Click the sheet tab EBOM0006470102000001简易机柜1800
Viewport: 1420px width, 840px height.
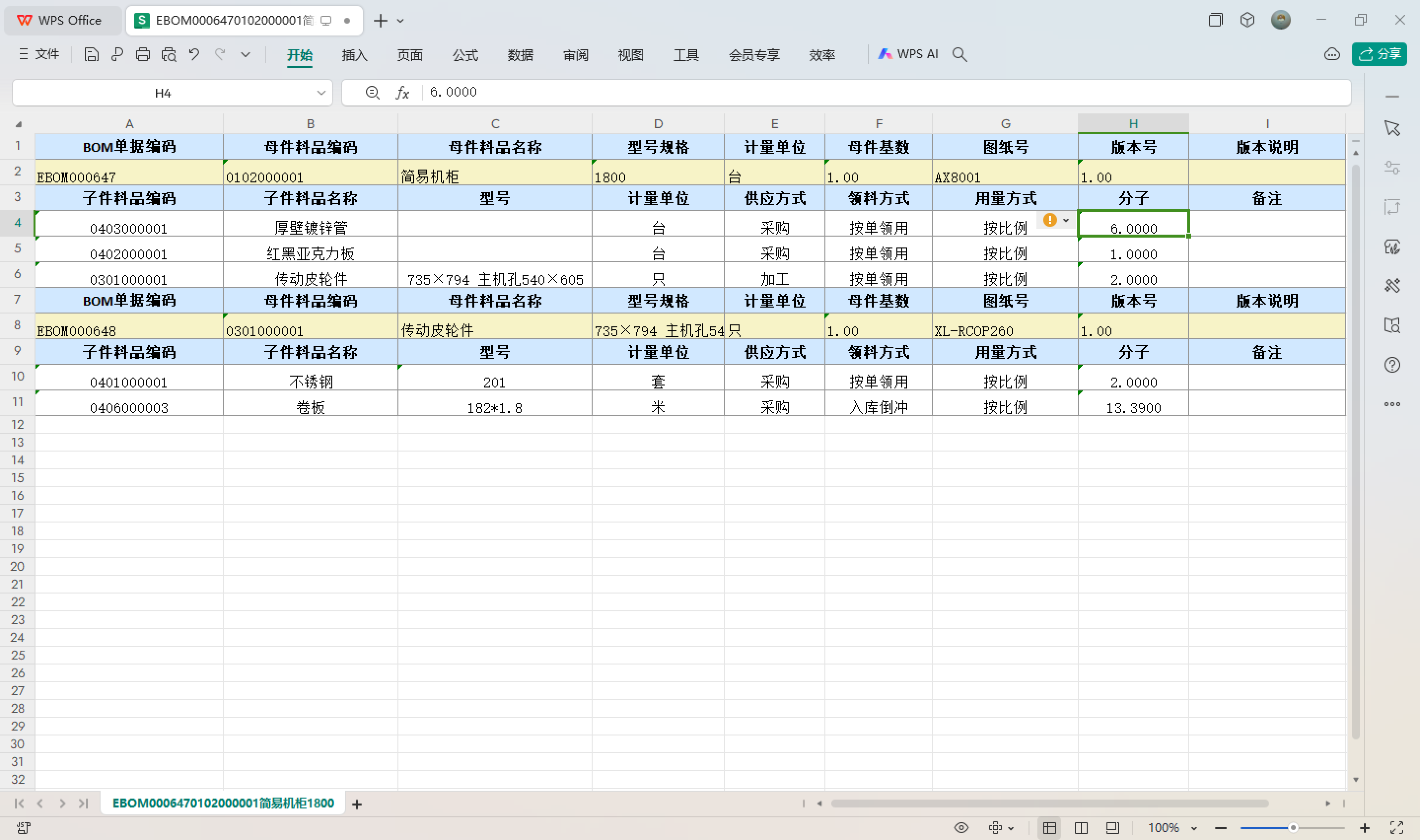223,803
